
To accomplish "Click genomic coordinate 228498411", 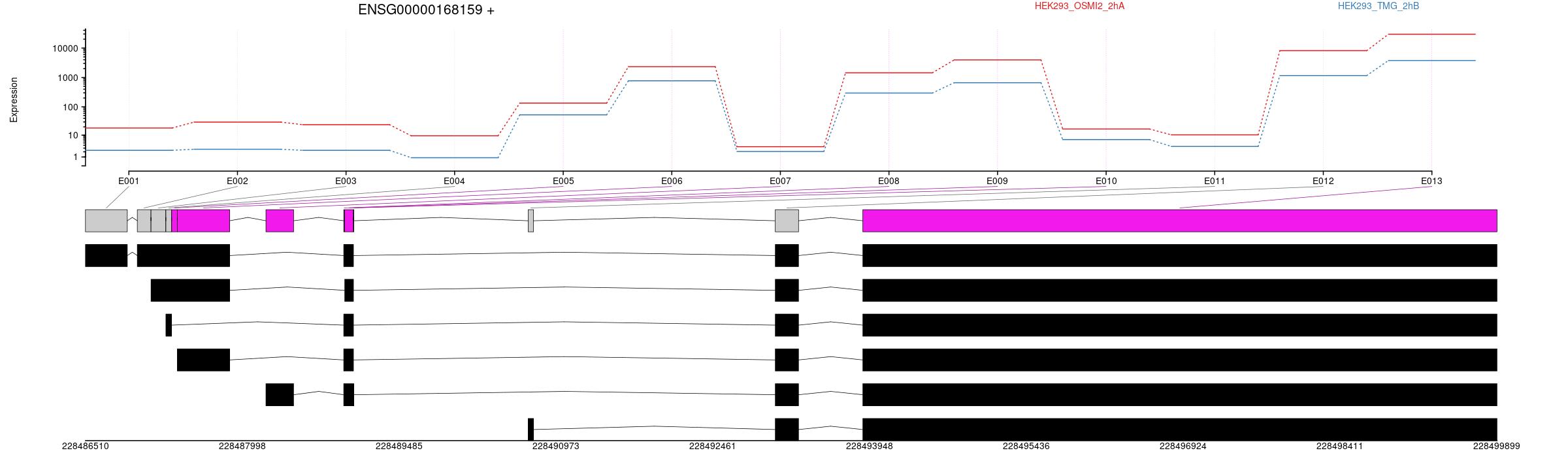I will (1340, 447).
